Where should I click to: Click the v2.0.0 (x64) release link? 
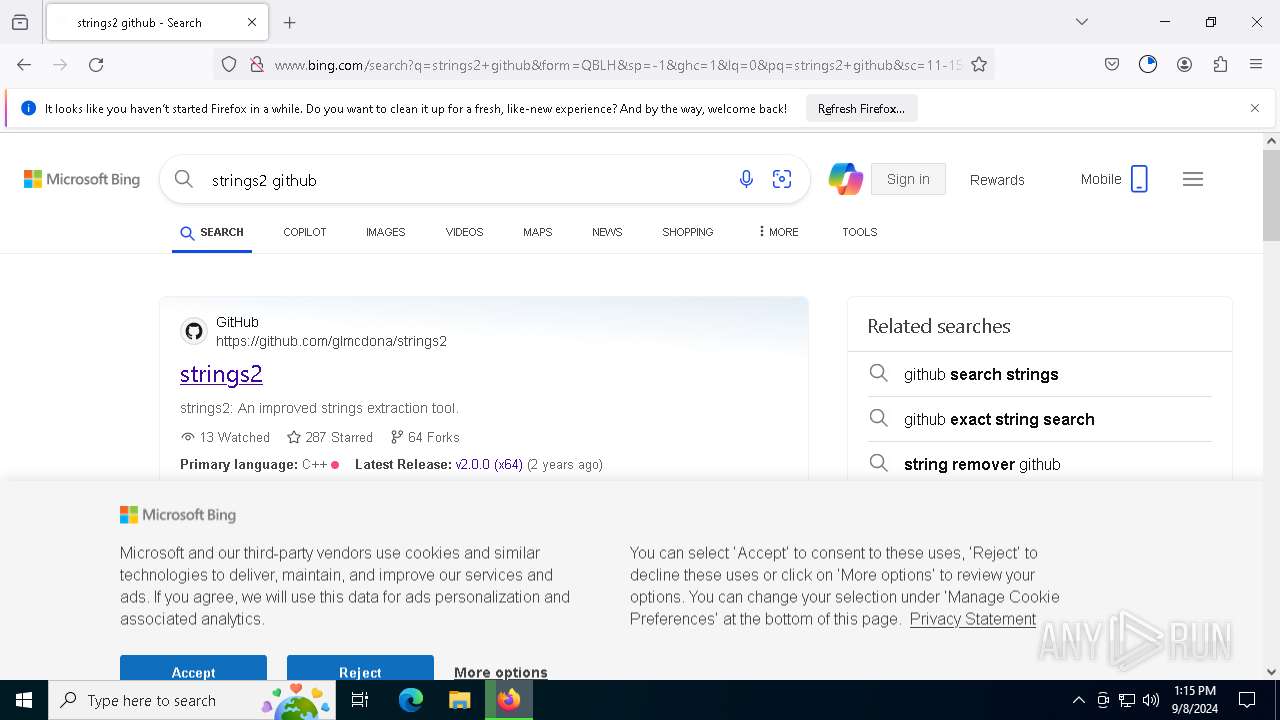[489, 464]
